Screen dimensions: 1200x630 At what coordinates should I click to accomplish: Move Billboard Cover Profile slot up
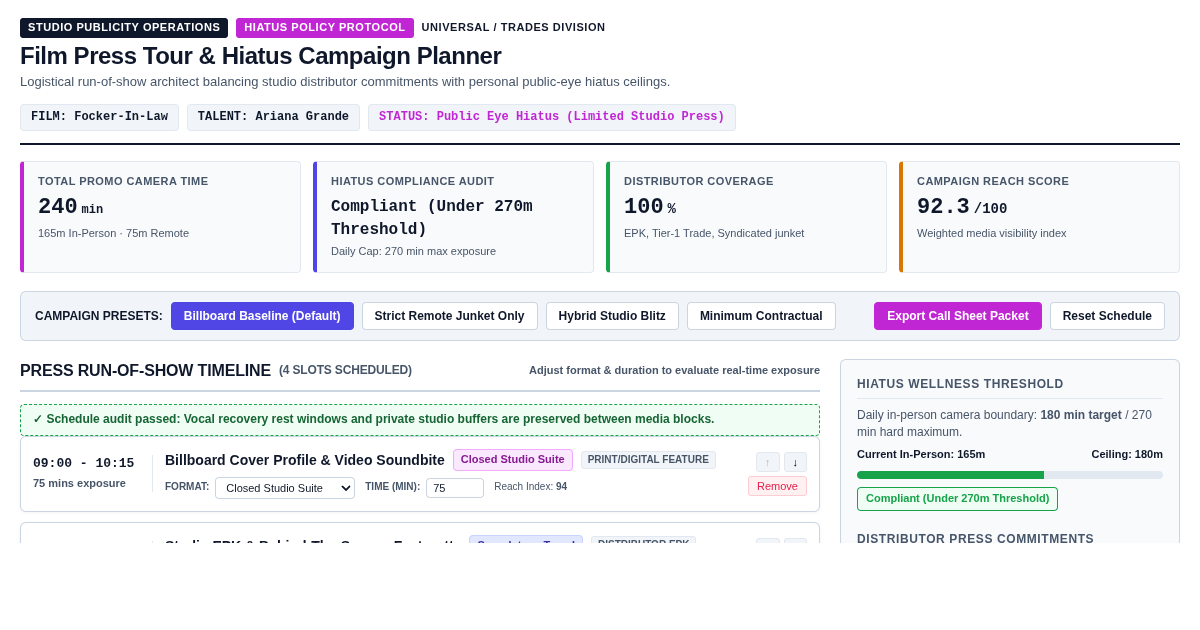768,462
